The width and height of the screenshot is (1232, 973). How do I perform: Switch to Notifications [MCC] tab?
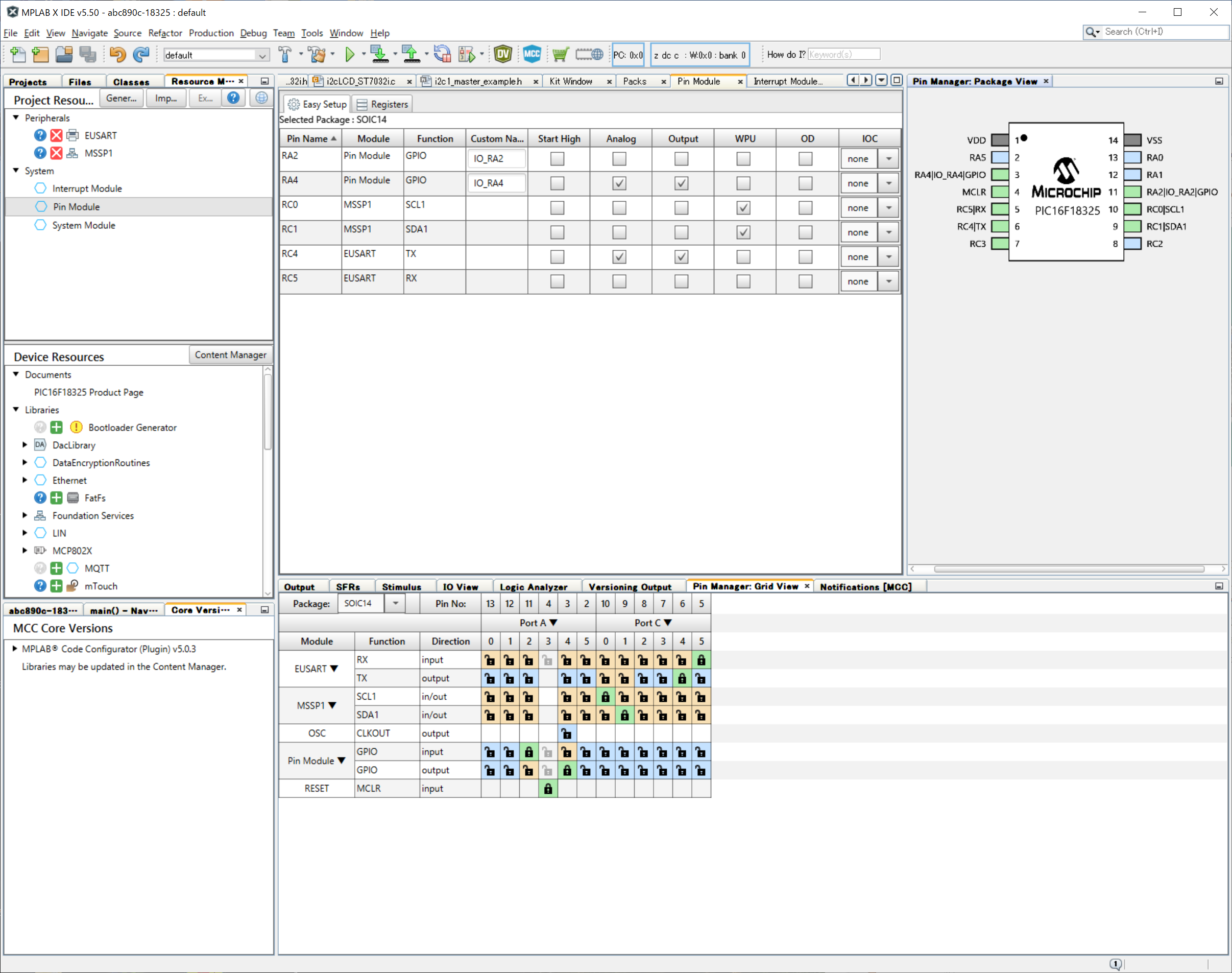[x=865, y=587]
